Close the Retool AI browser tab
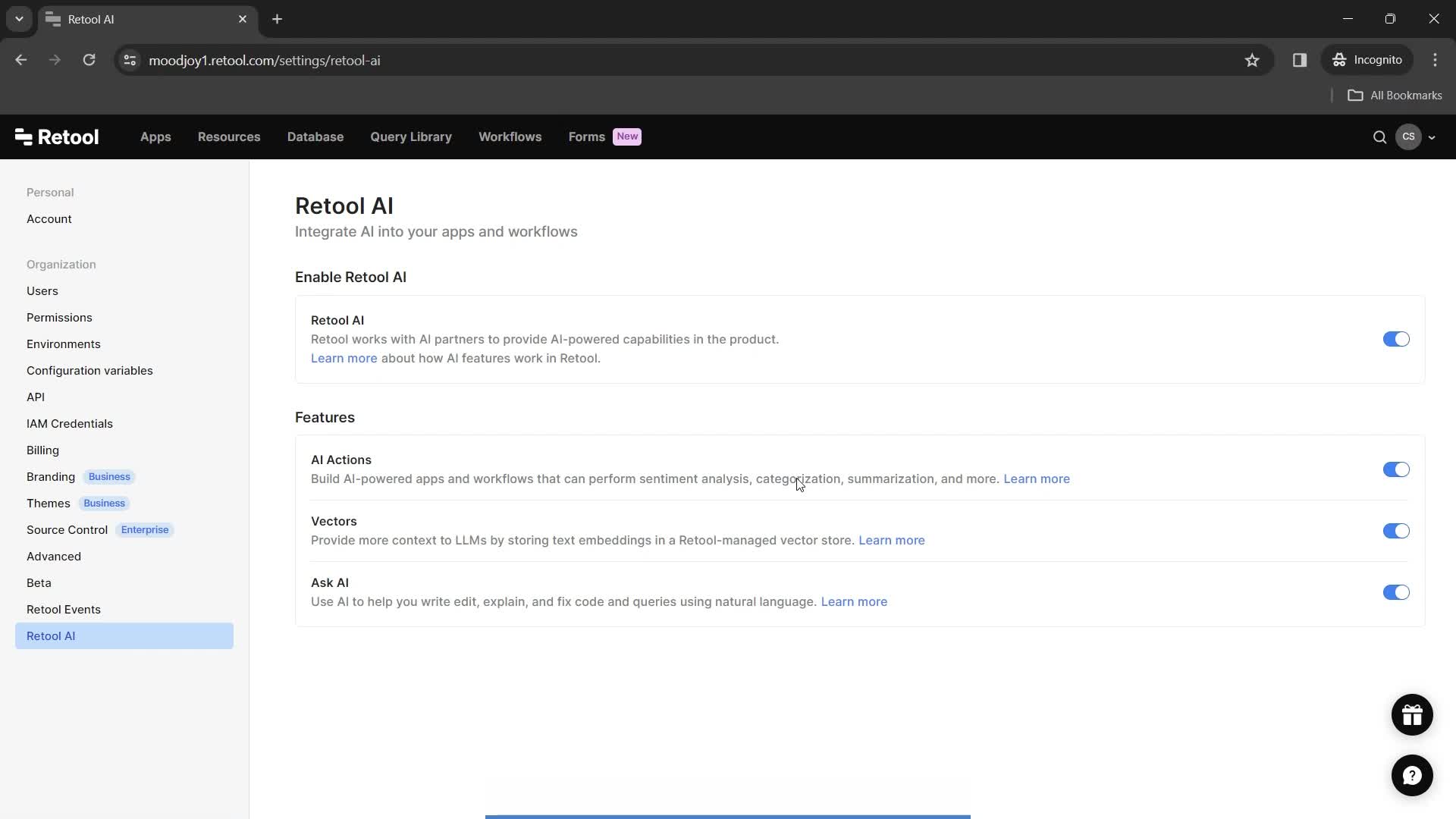The image size is (1456, 819). click(243, 19)
